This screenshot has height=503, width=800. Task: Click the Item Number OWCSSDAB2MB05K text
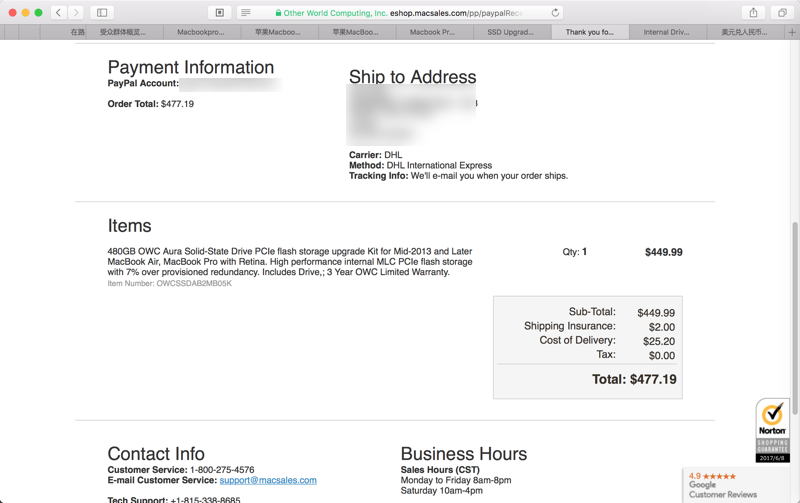[169, 284]
